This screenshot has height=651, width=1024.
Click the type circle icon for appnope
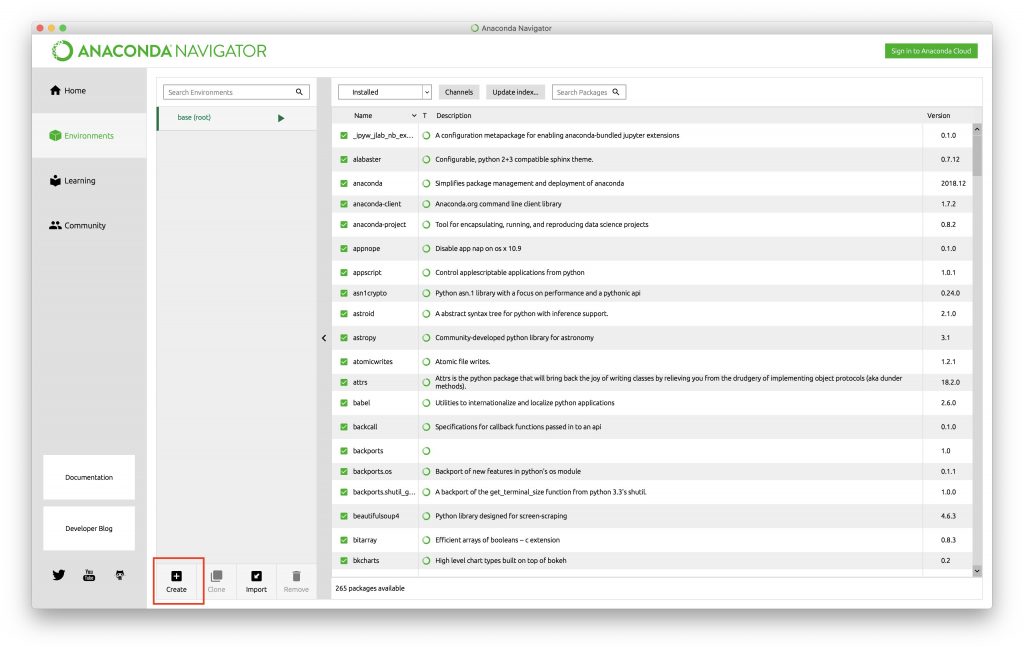click(426, 249)
